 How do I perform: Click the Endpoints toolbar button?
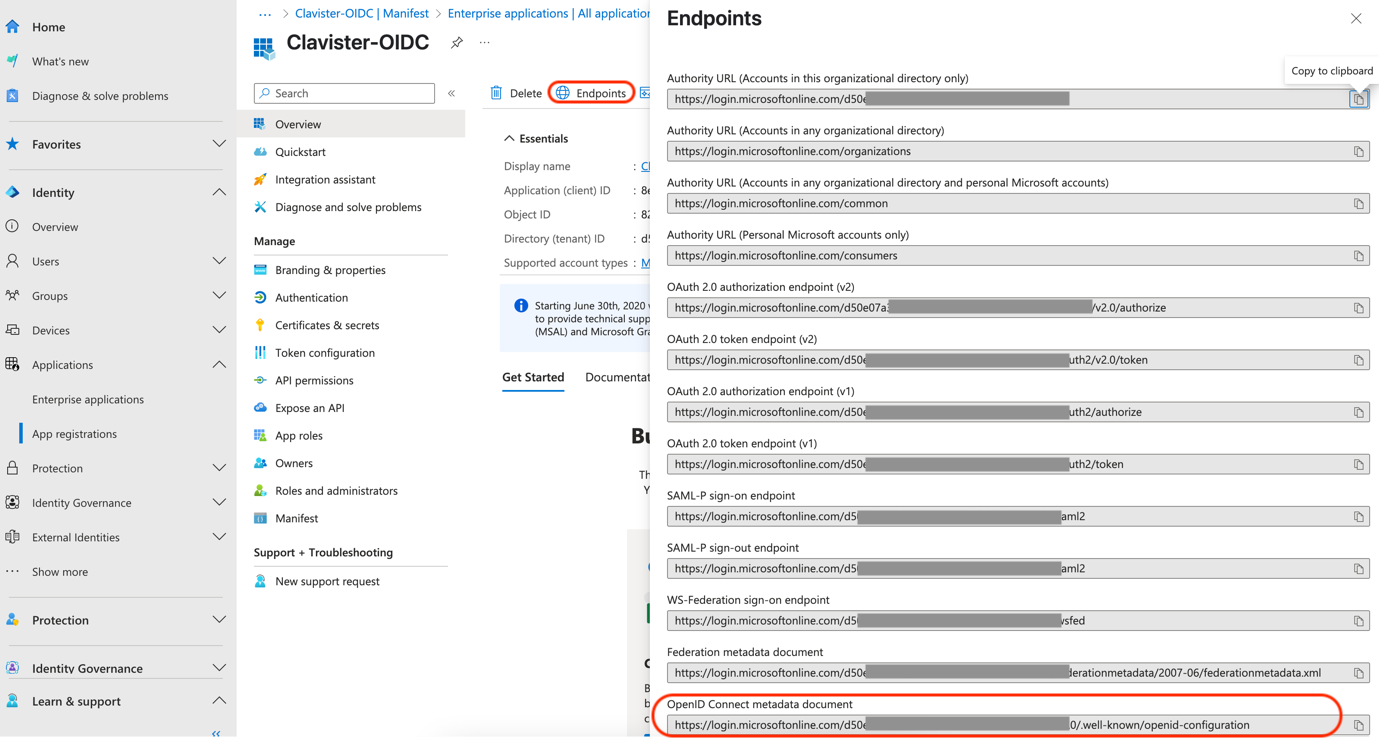pos(591,93)
